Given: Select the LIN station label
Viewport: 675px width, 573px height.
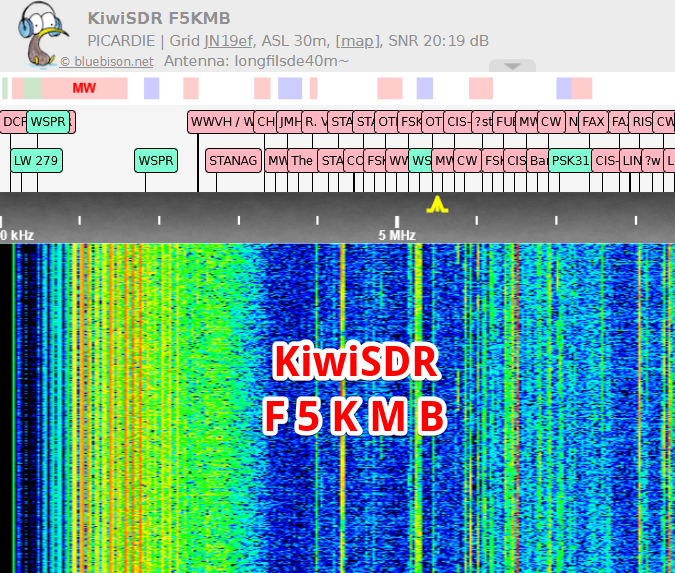Looking at the screenshot, I should pos(631,161).
